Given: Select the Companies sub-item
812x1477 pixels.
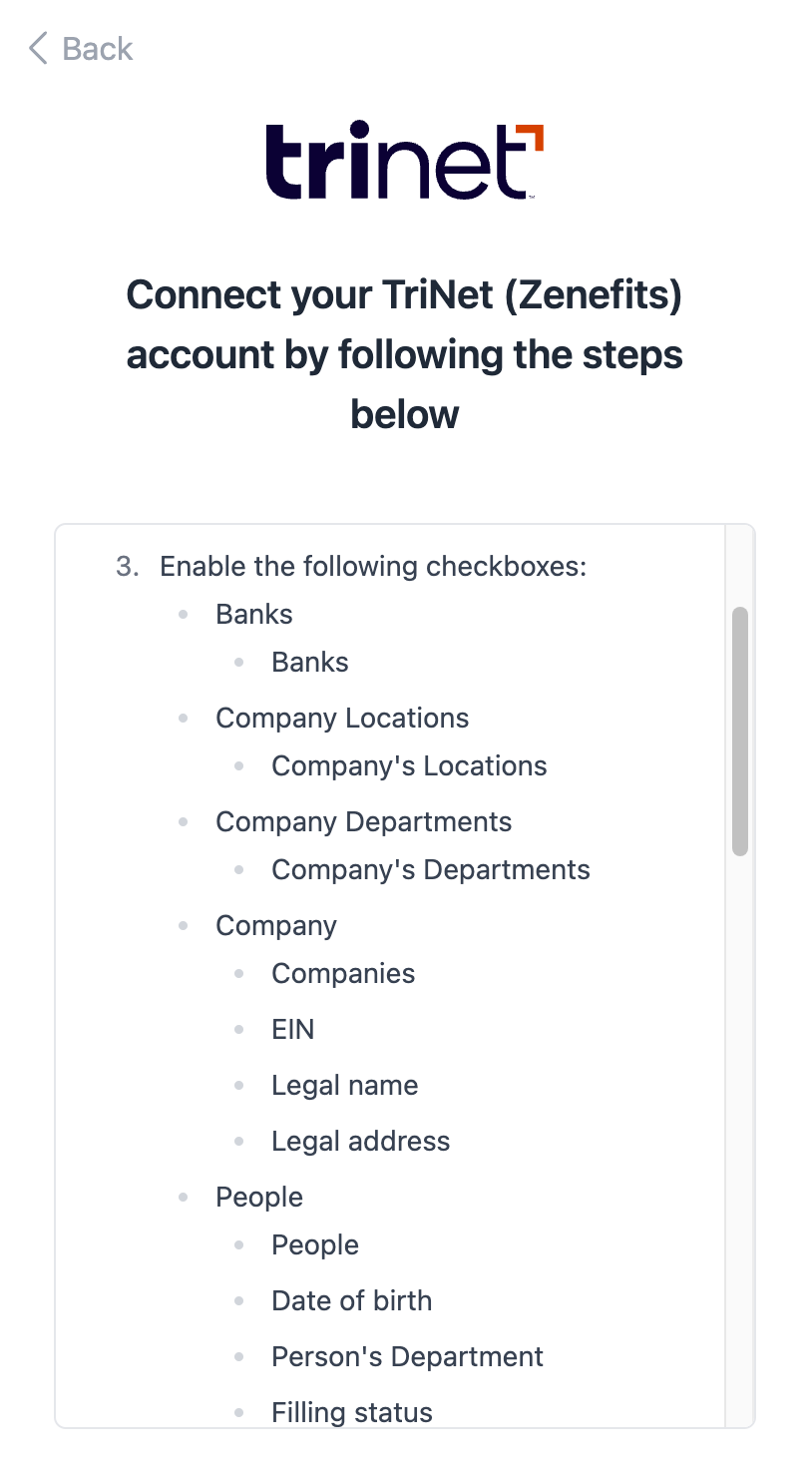Looking at the screenshot, I should [343, 974].
